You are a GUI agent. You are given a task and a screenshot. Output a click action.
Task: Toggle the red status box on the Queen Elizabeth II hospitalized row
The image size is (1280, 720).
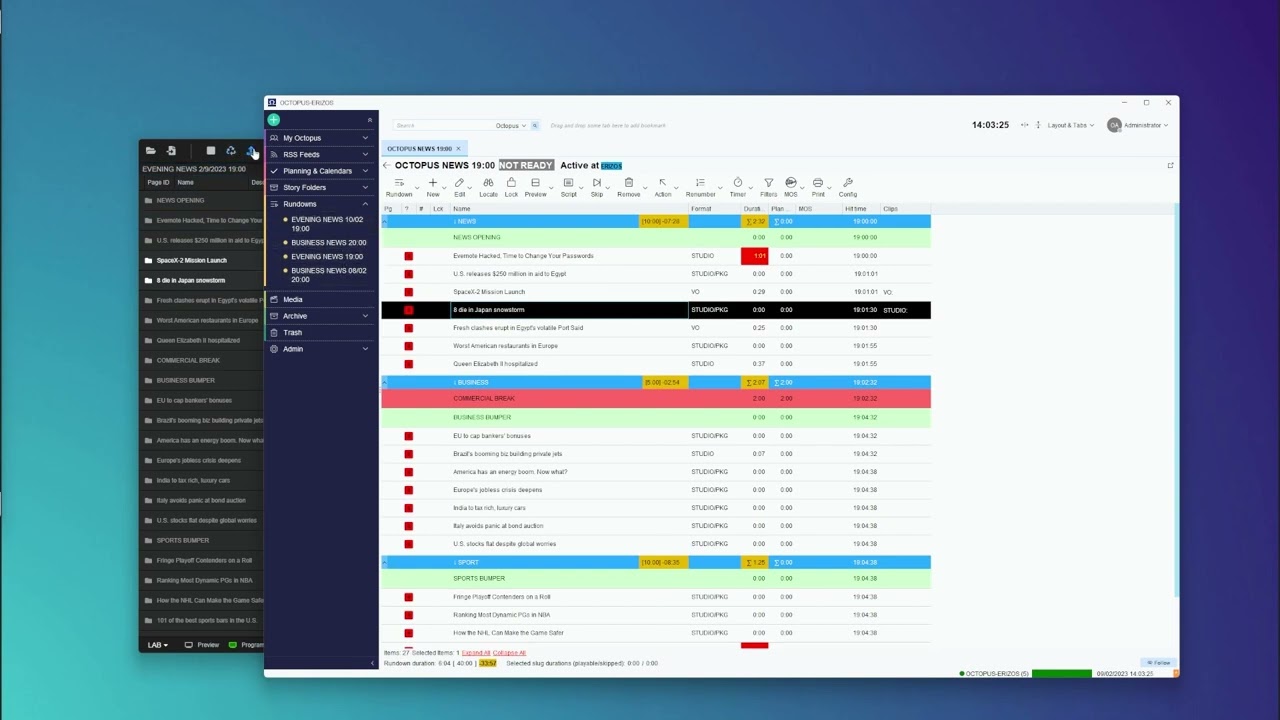click(408, 364)
